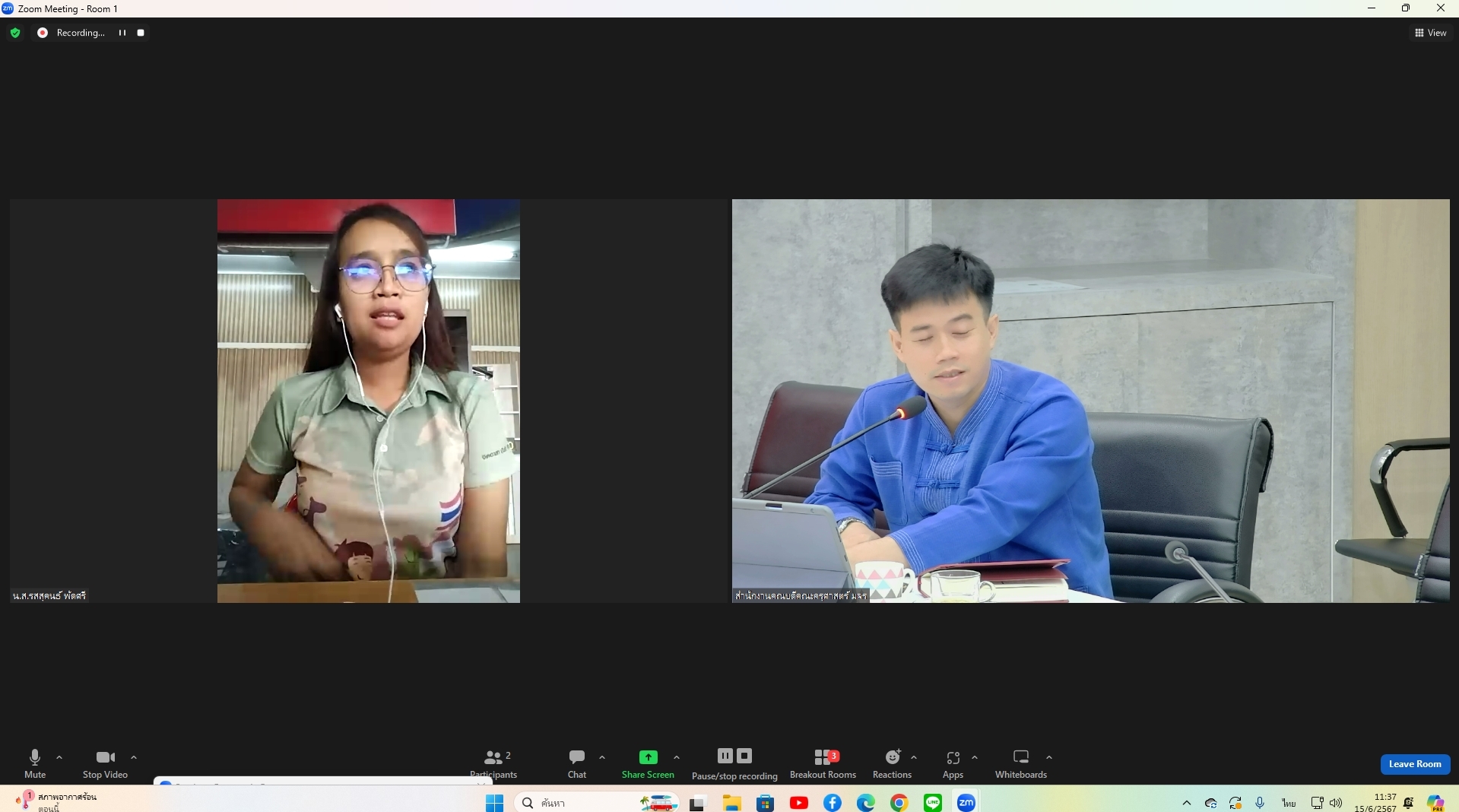The image size is (1459, 812).
Task: Expand Share Screen options arrow
Action: 677,757
